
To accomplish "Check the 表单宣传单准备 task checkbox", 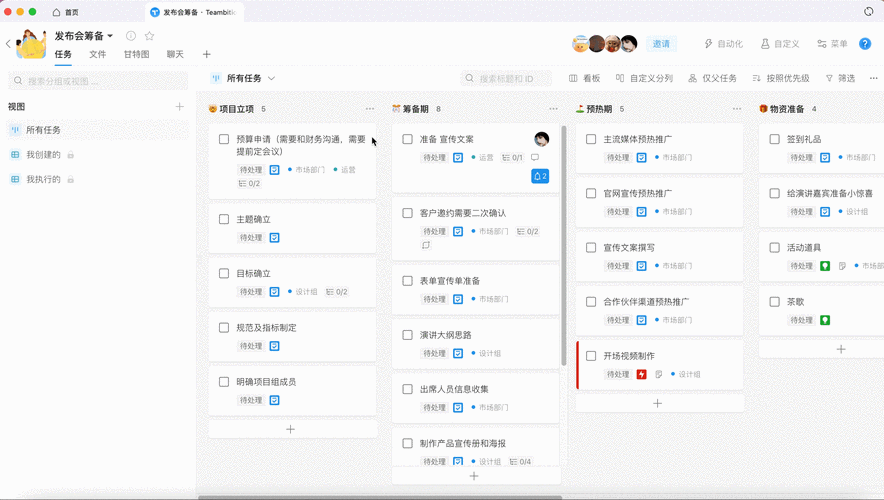I will 408,281.
